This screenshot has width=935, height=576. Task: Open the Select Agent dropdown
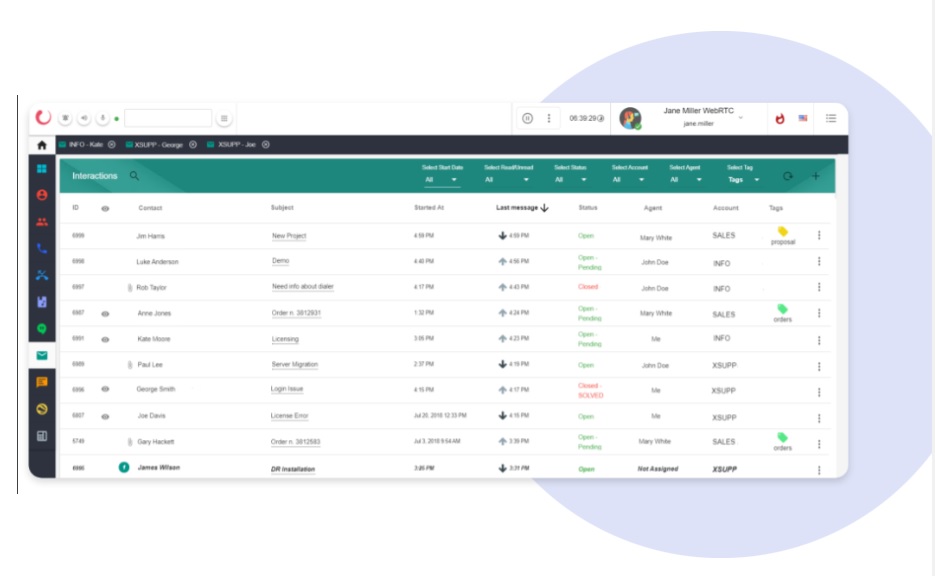686,179
